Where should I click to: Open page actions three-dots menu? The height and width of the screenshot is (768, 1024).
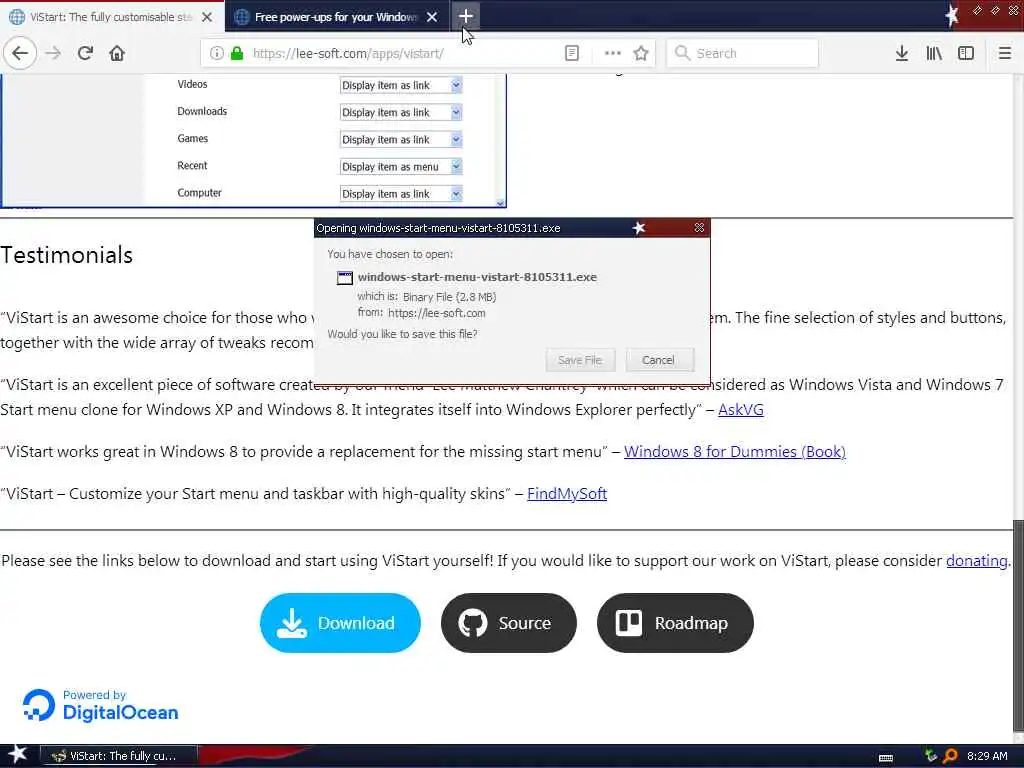tap(612, 53)
